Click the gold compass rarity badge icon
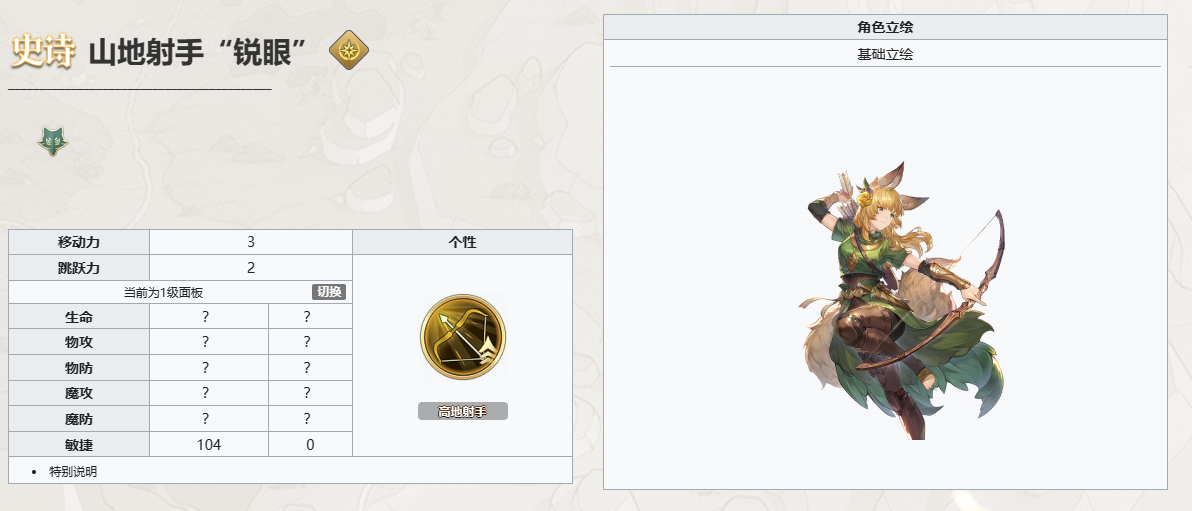1192x511 pixels. pos(349,50)
